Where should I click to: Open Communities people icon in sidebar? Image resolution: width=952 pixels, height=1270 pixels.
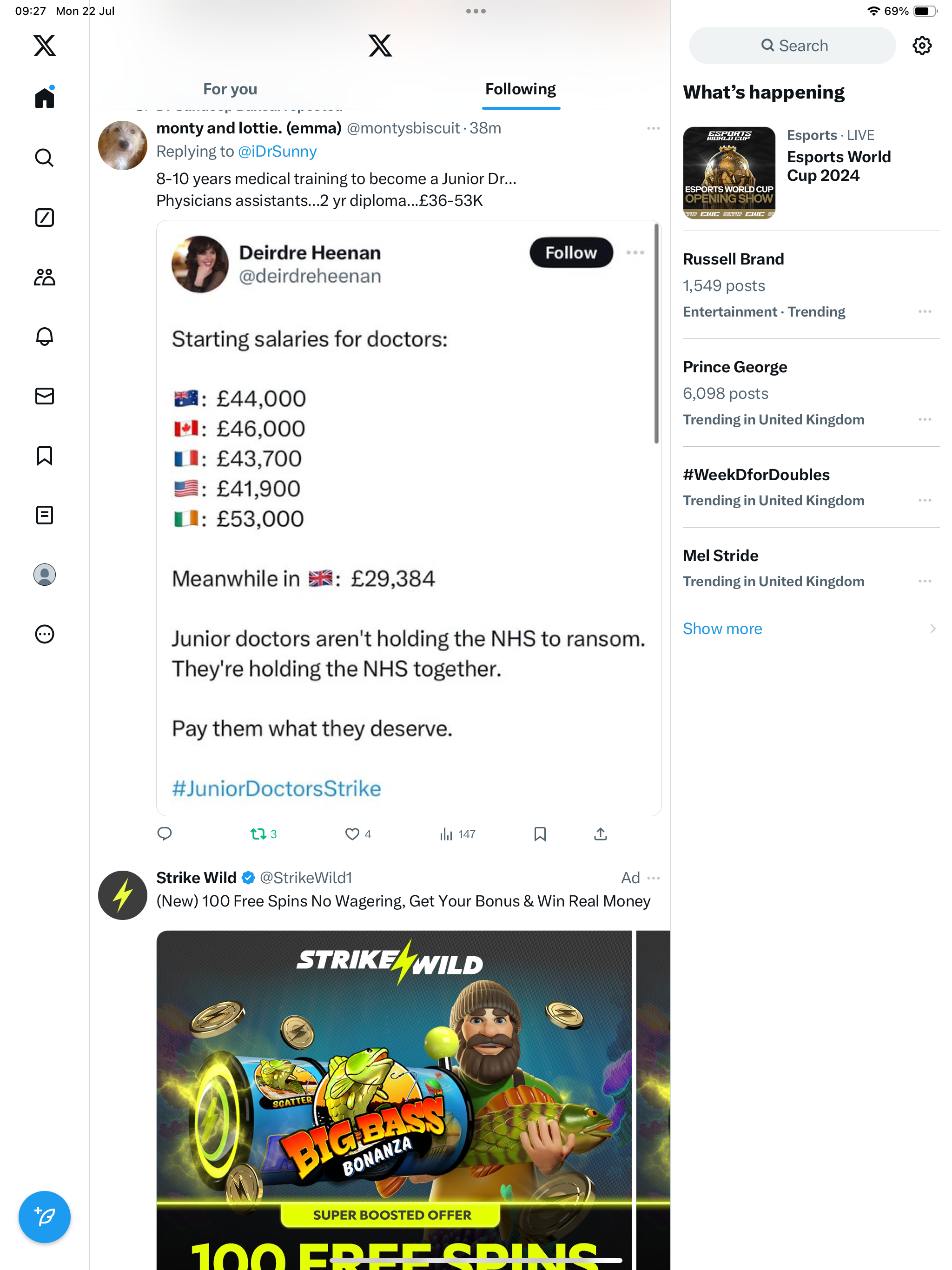[x=44, y=278]
